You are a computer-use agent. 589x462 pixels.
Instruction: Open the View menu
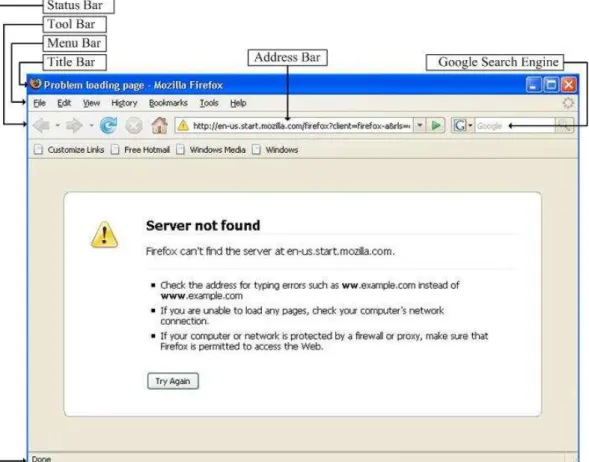91,103
